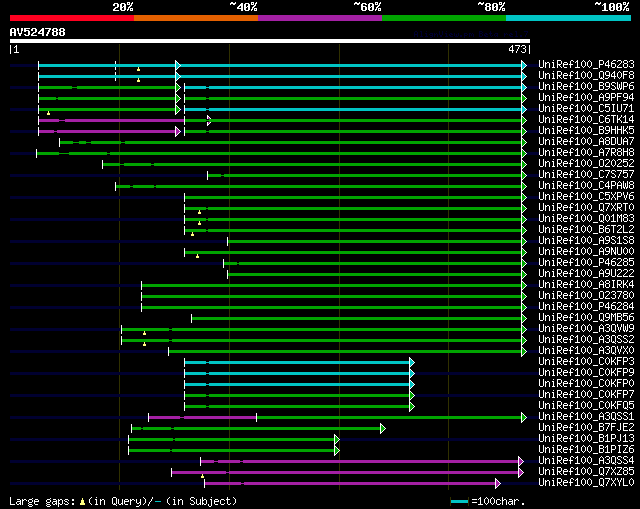Click the 'Large gaps' legend text
Image resolution: width=640 pixels, height=509 pixels.
[42, 502]
